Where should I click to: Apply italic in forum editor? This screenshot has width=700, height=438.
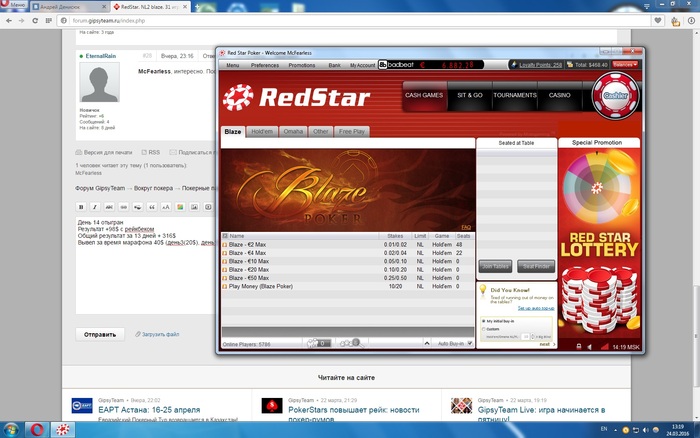[95, 207]
